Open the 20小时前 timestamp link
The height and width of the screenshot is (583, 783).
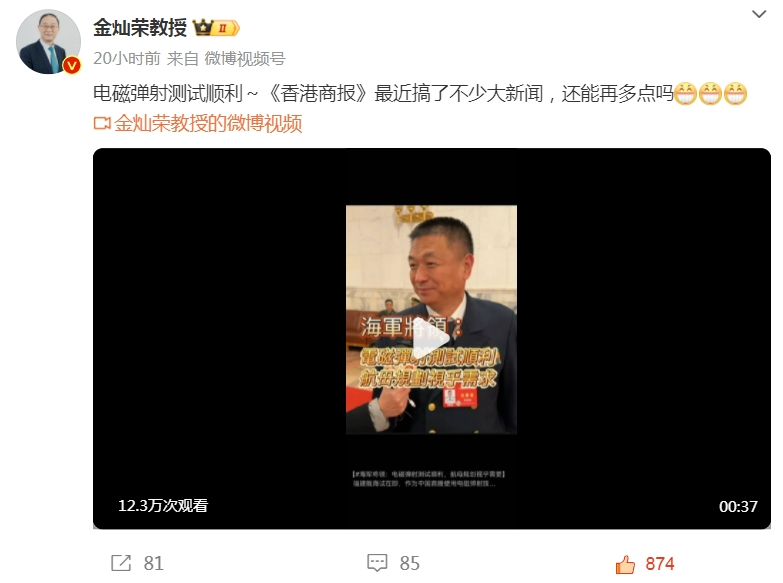click(x=126, y=58)
